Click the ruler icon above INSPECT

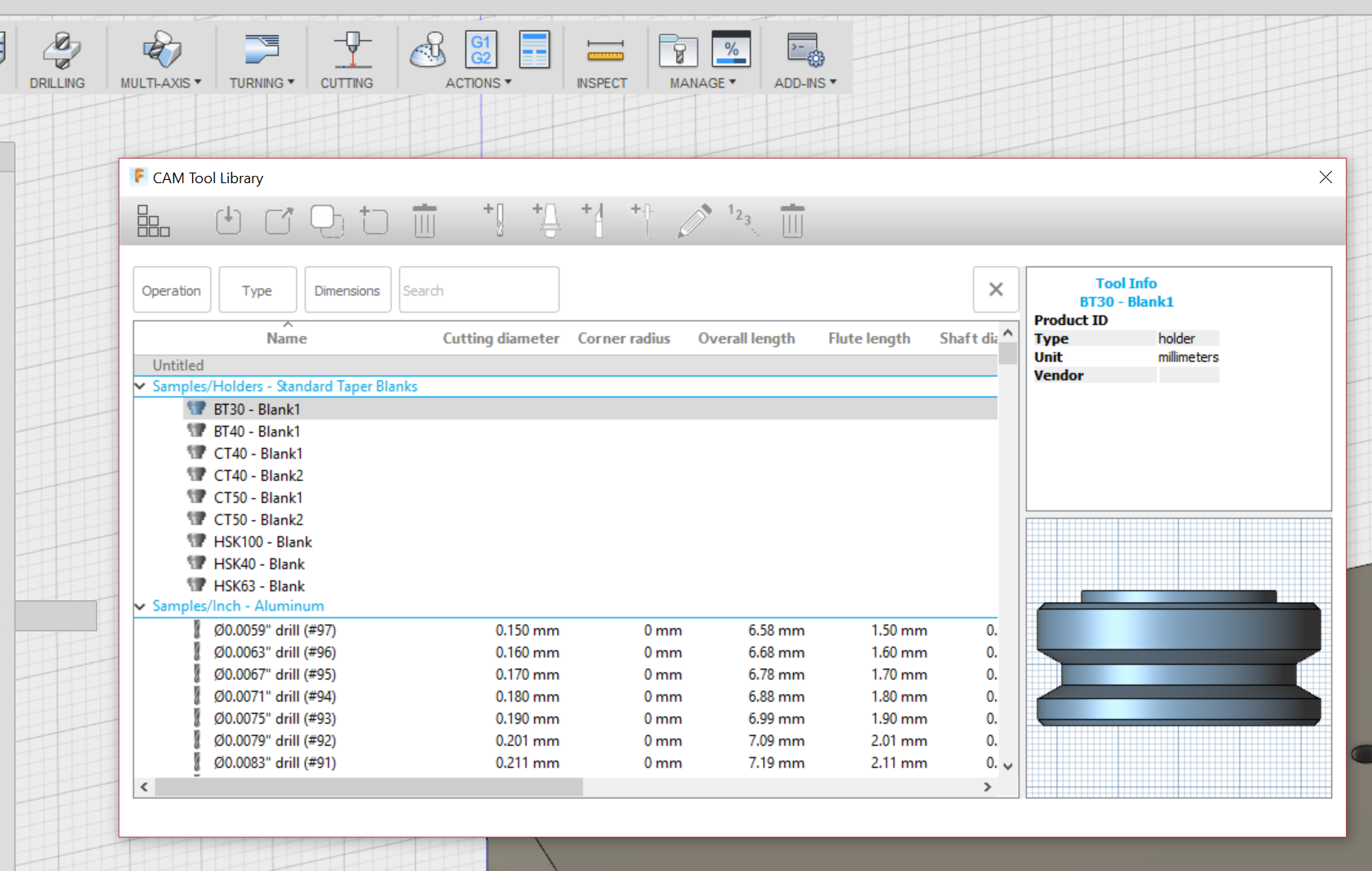[605, 52]
